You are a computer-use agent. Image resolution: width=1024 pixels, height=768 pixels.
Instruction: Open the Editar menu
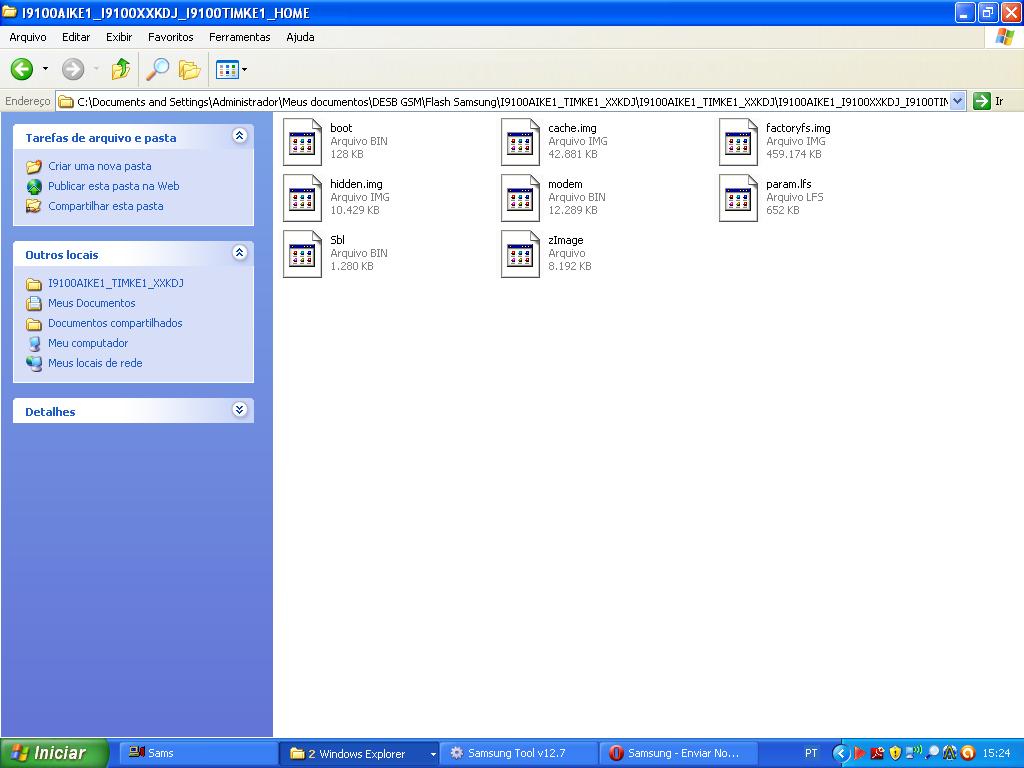pyautogui.click(x=76, y=37)
